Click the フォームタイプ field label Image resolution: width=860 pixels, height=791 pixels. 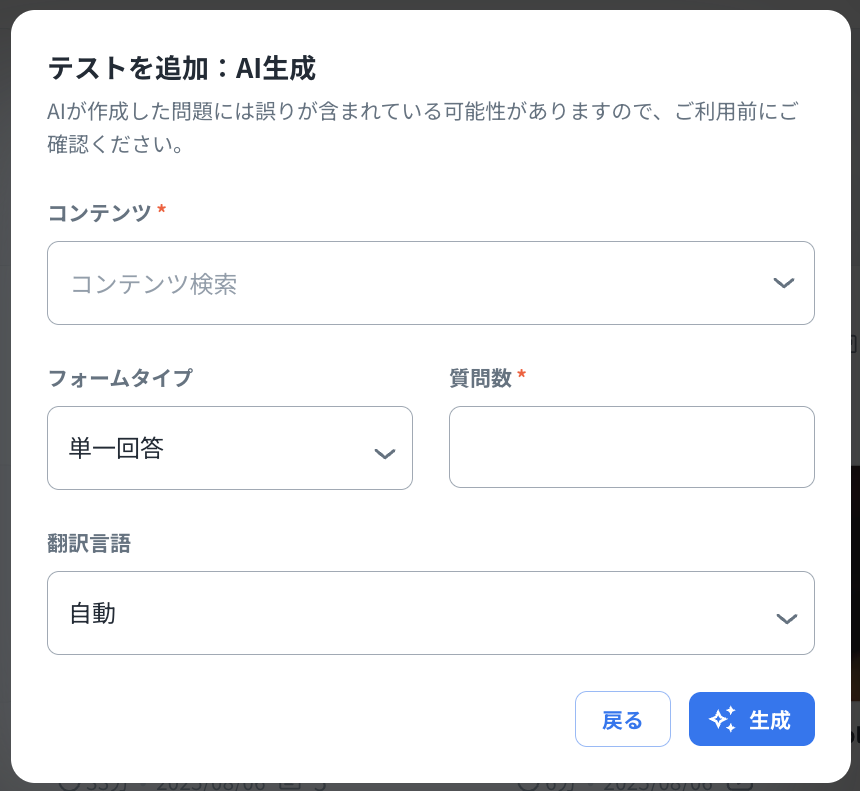tap(120, 378)
